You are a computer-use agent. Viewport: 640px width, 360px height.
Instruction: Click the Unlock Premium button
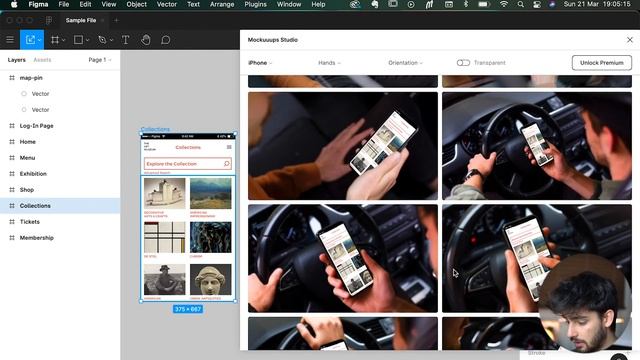(602, 63)
